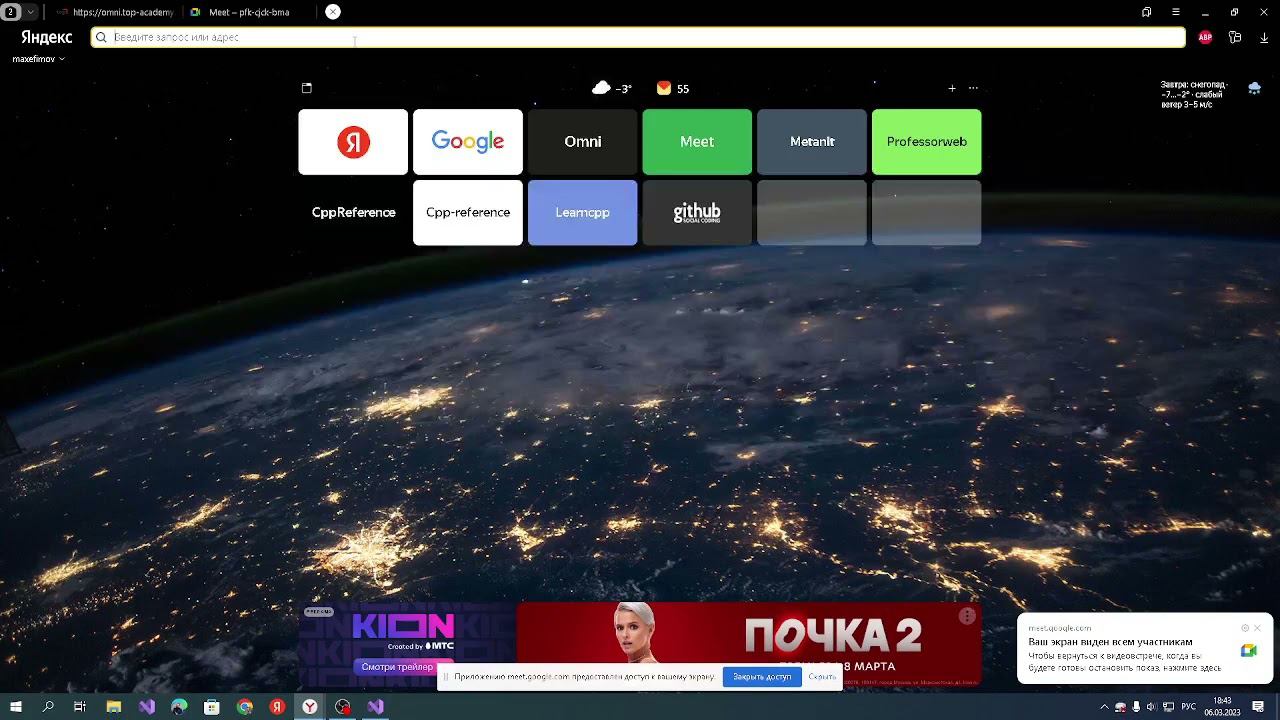This screenshot has width=1280, height=720.
Task: Open the Windows action center
Action: coord(1259,707)
